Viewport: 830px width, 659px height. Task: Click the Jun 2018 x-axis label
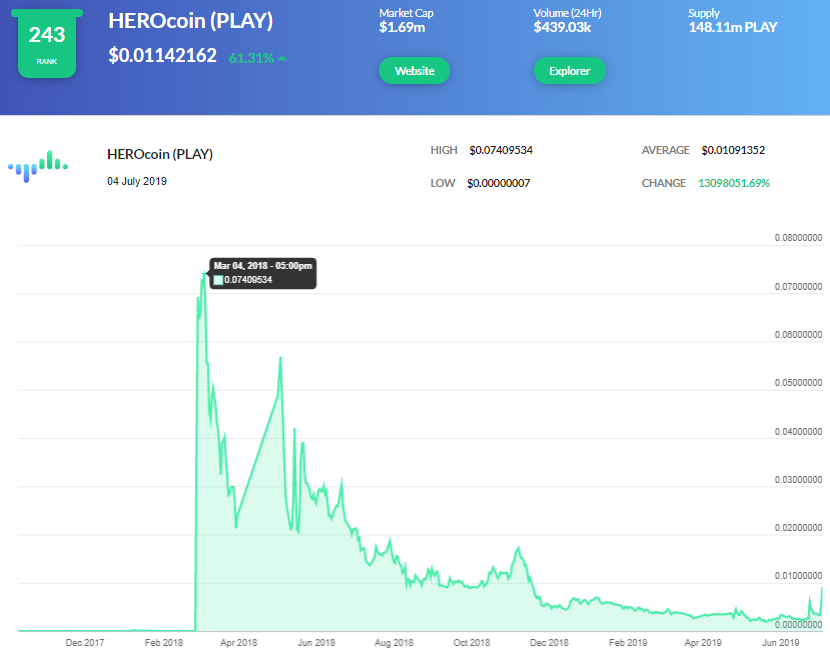click(x=317, y=643)
